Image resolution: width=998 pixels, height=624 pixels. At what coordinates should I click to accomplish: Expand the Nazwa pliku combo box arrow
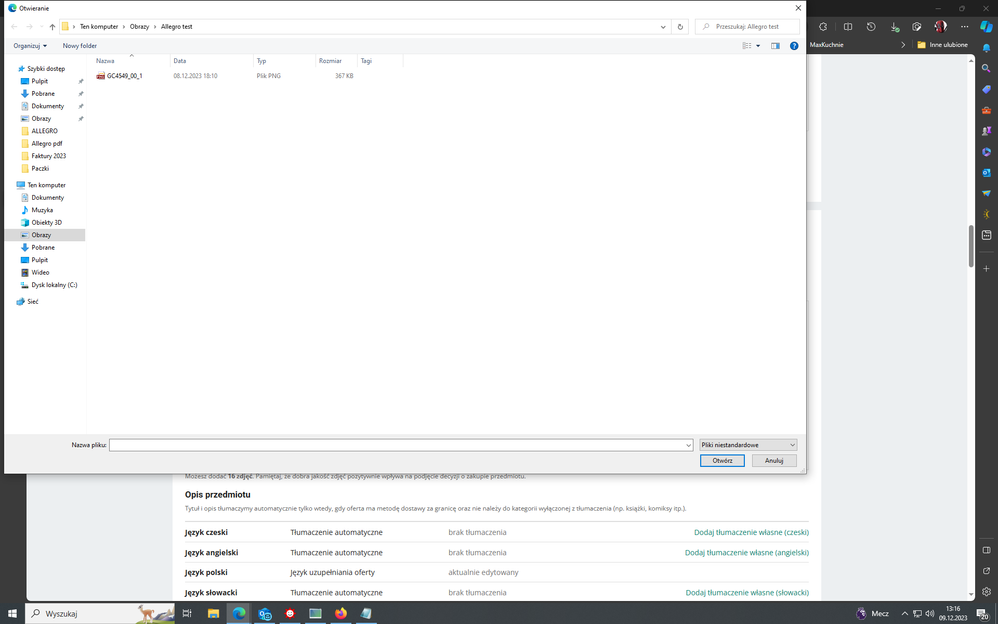(688, 445)
